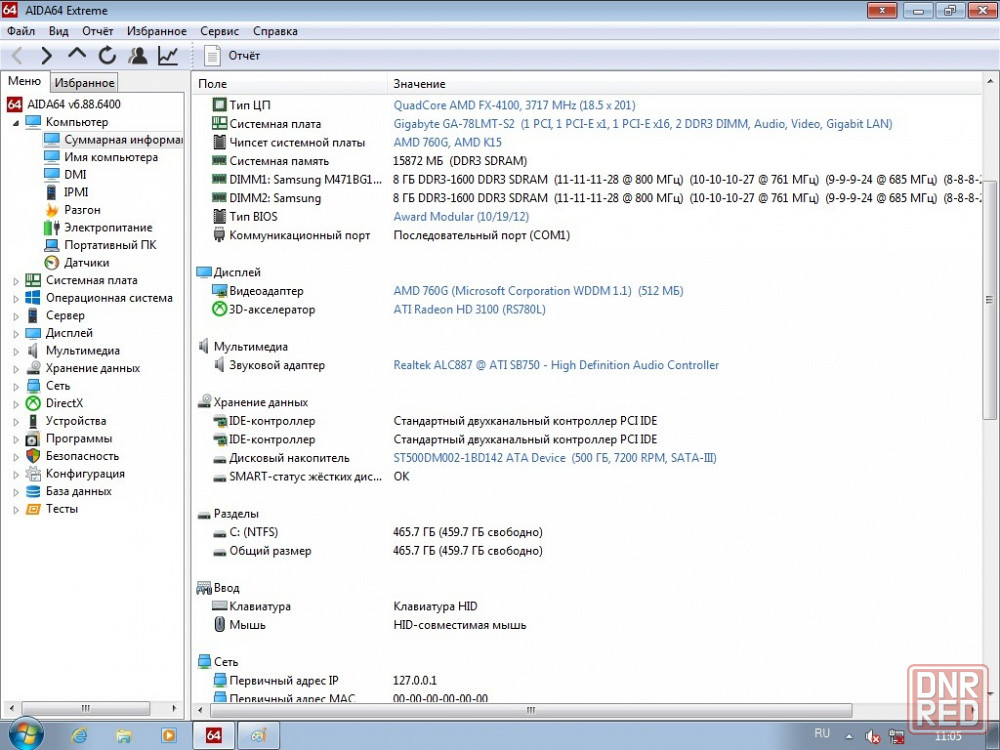Open the Сервис menu

pyautogui.click(x=219, y=31)
